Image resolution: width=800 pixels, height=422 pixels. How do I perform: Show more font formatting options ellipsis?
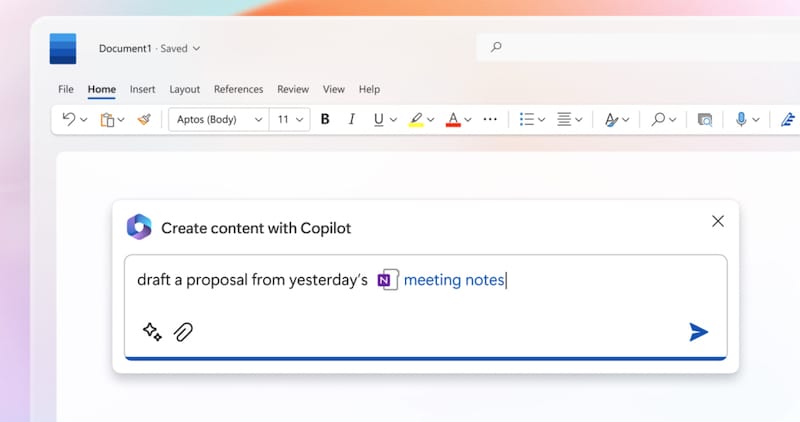(x=490, y=119)
